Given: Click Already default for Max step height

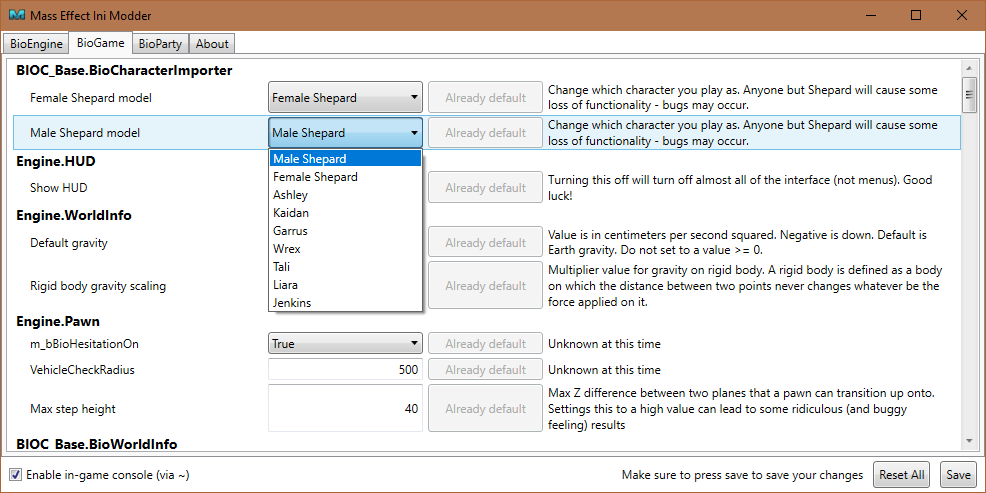Looking at the screenshot, I should click(485, 409).
